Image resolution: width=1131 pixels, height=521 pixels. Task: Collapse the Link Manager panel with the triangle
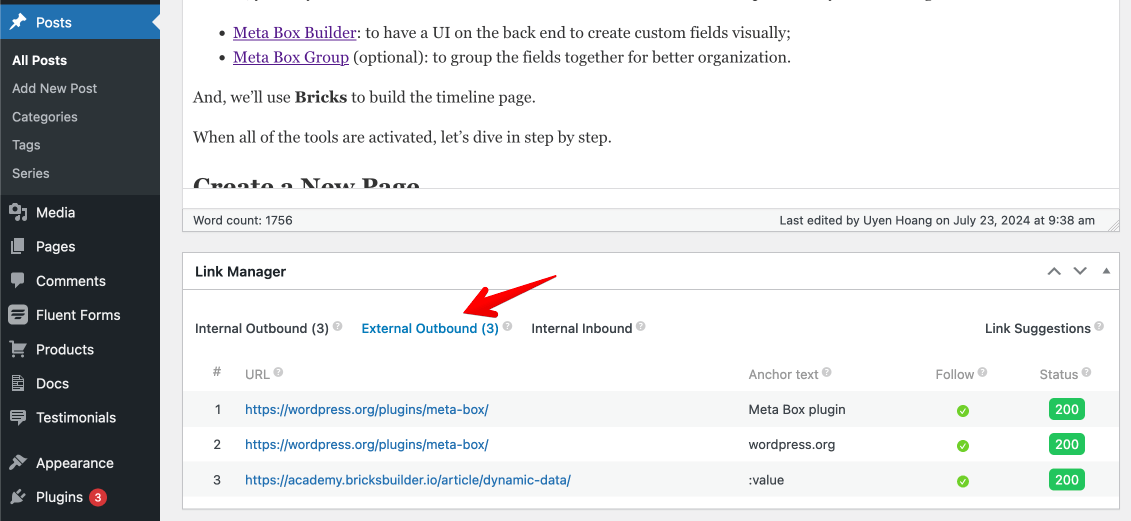[1106, 271]
